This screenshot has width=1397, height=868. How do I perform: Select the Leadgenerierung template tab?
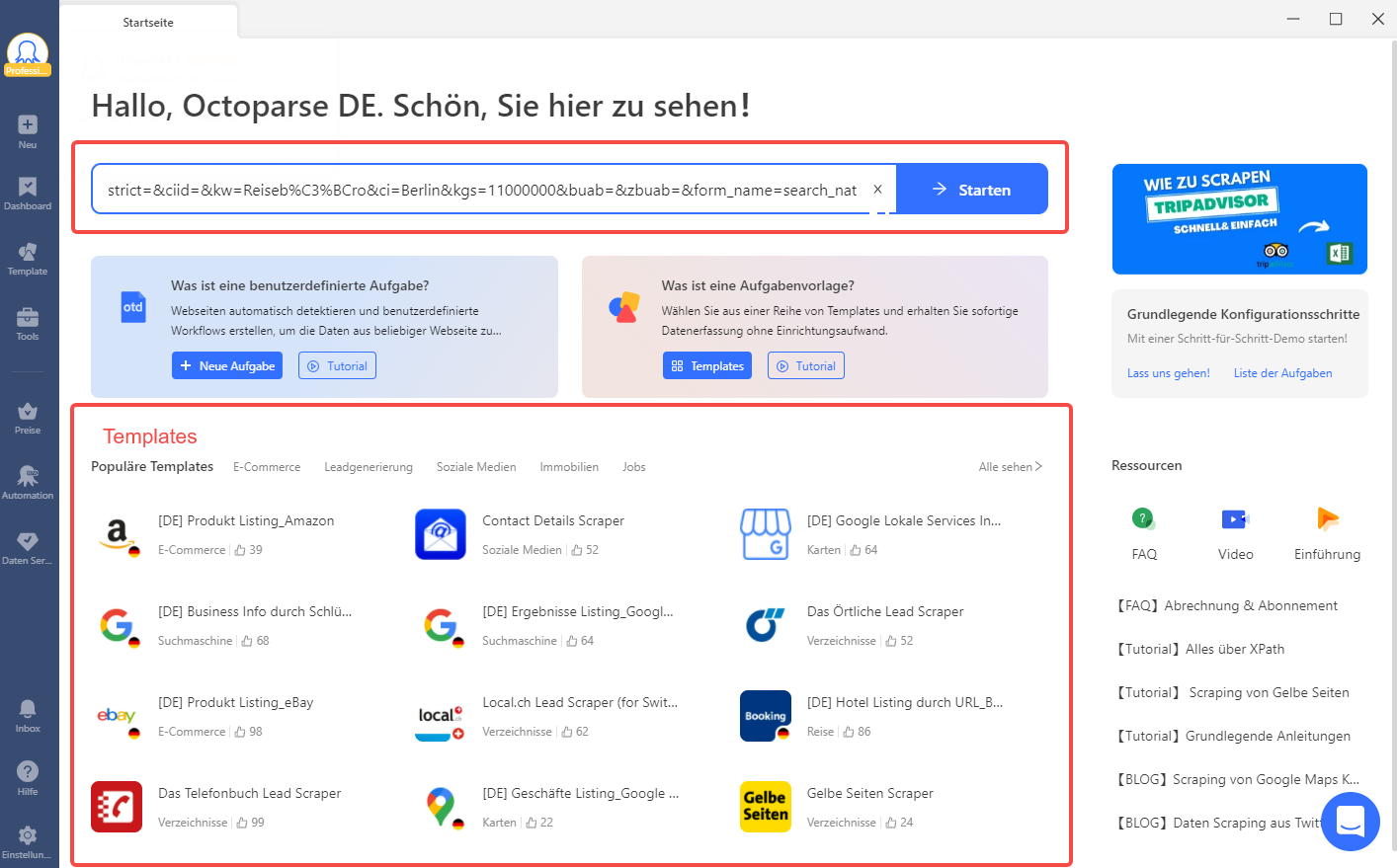(x=369, y=467)
